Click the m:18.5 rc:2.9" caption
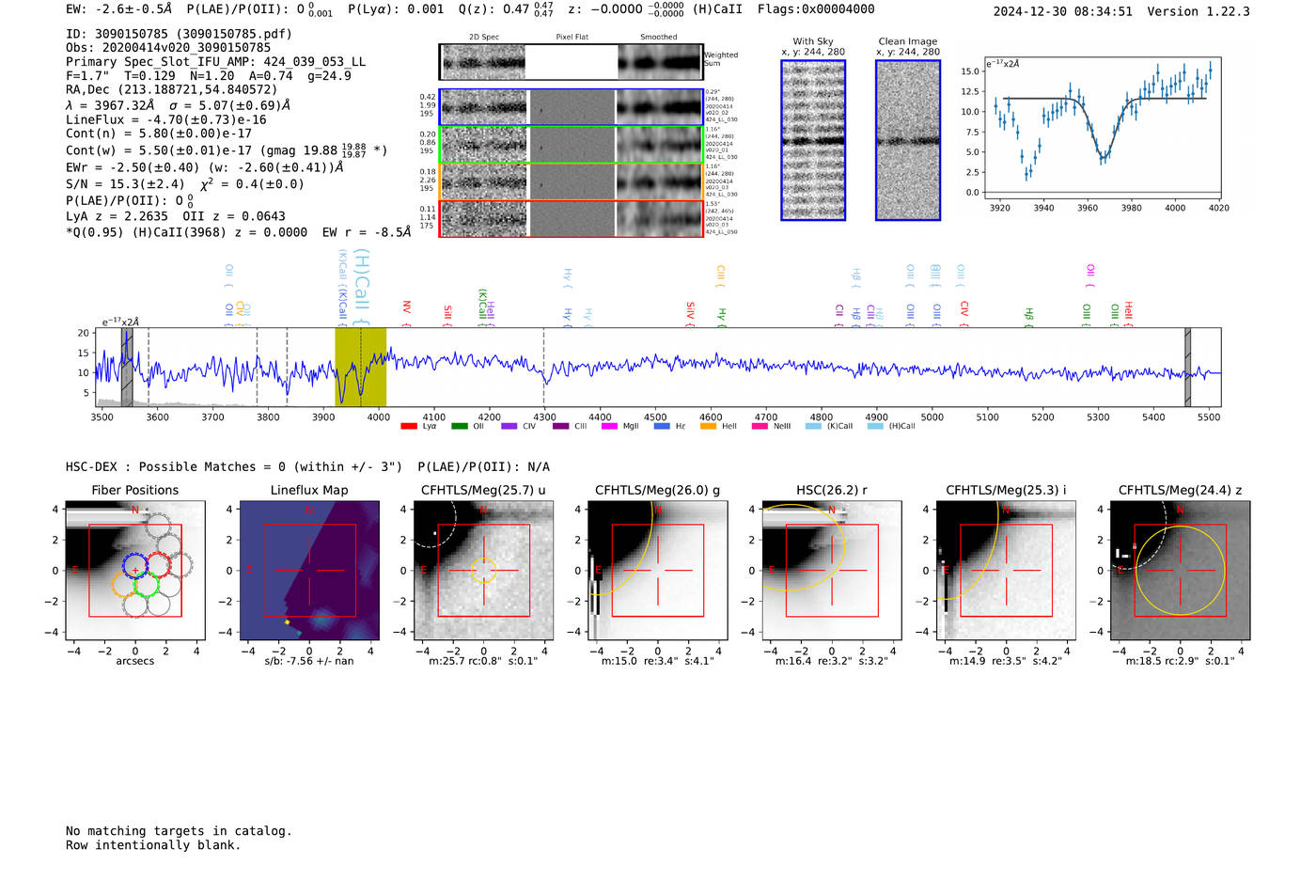The image size is (1316, 896). click(1180, 661)
